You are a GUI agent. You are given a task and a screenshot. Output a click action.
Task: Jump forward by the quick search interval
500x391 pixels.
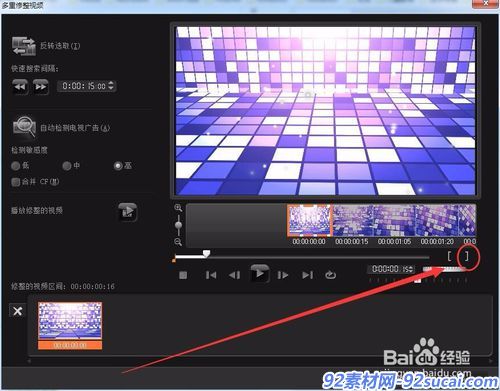point(41,87)
